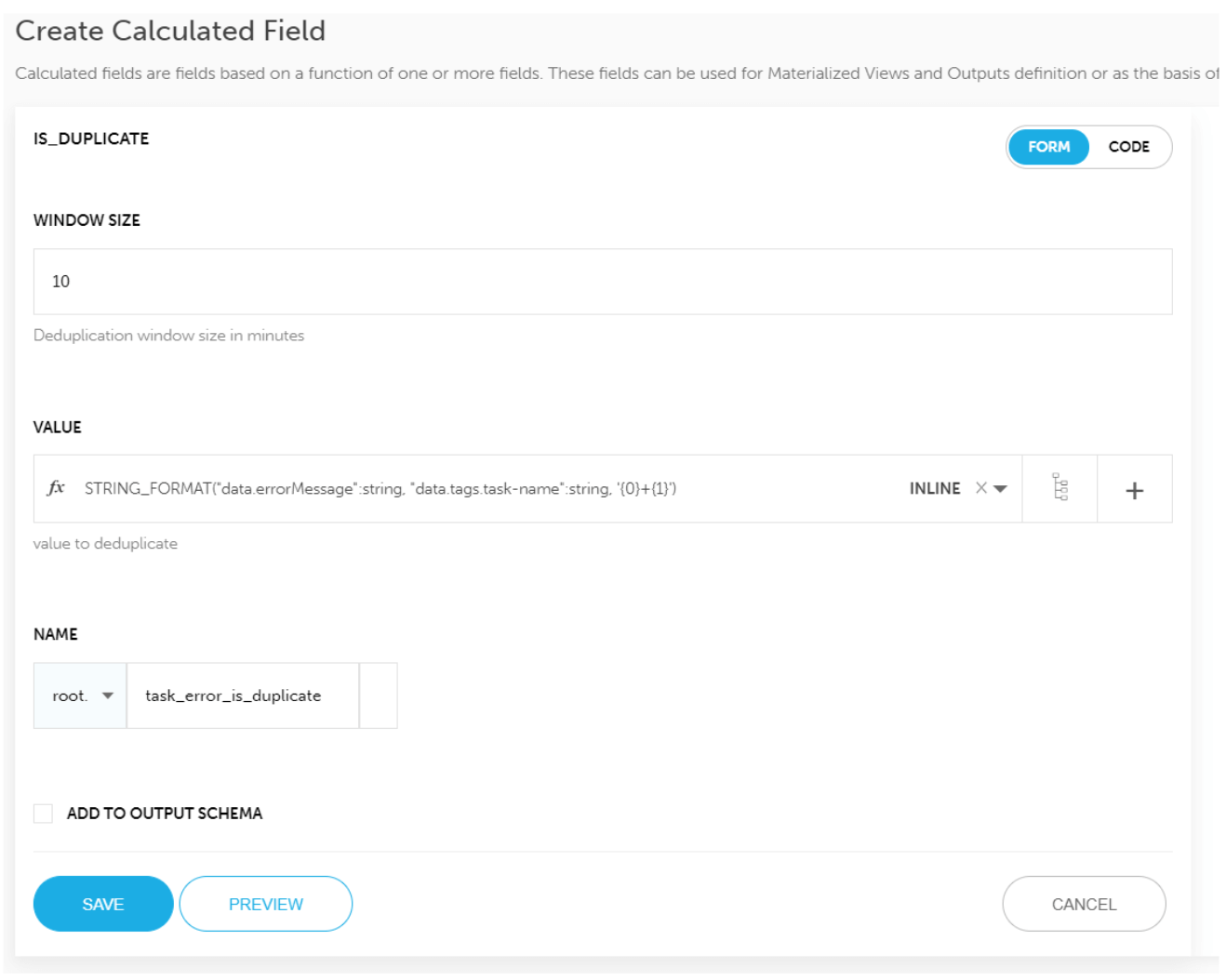Enable Add To Output Schema checkbox

tap(43, 814)
